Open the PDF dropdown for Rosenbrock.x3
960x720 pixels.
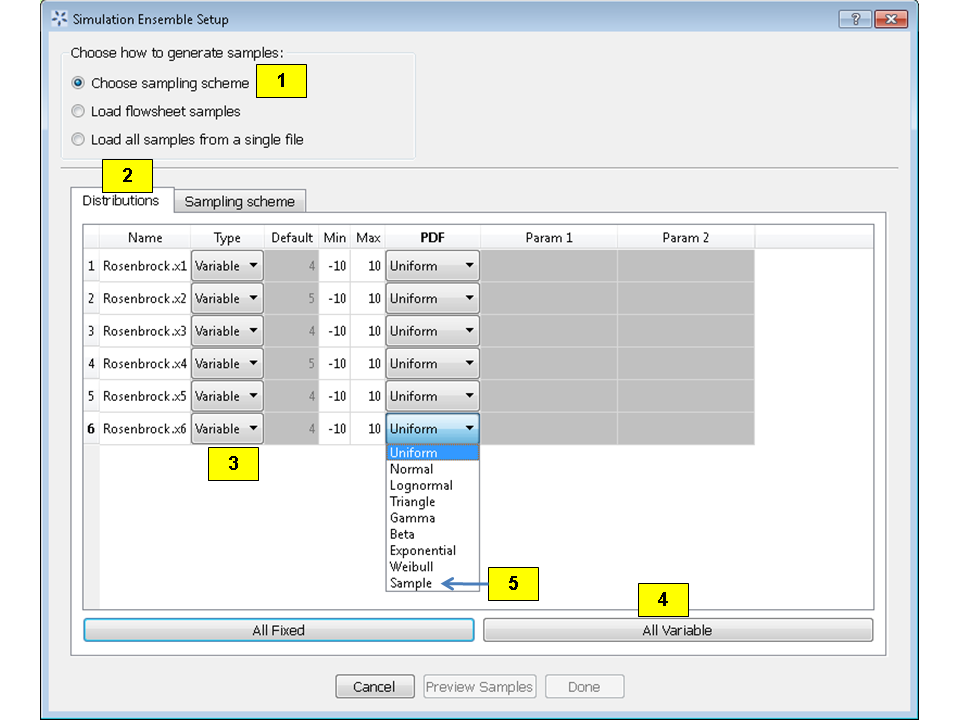431,330
